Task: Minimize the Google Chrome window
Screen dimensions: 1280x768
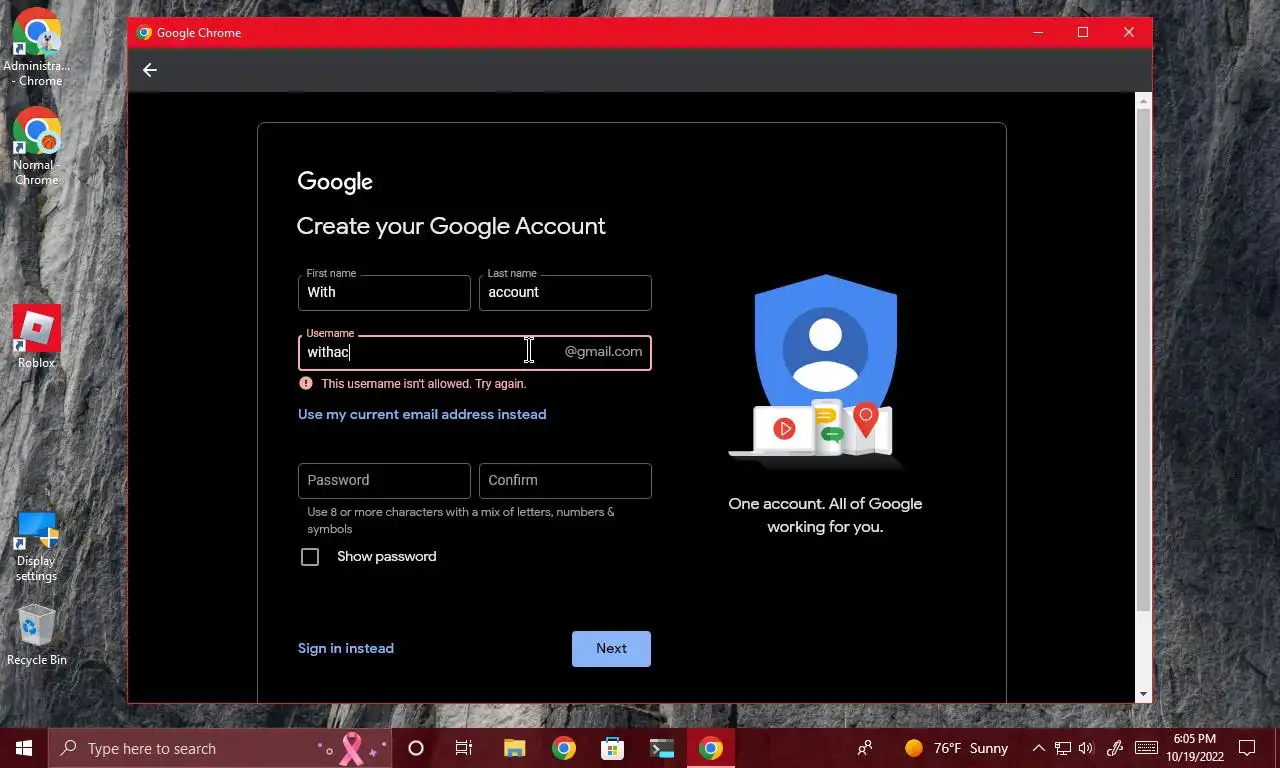Action: click(x=1037, y=32)
